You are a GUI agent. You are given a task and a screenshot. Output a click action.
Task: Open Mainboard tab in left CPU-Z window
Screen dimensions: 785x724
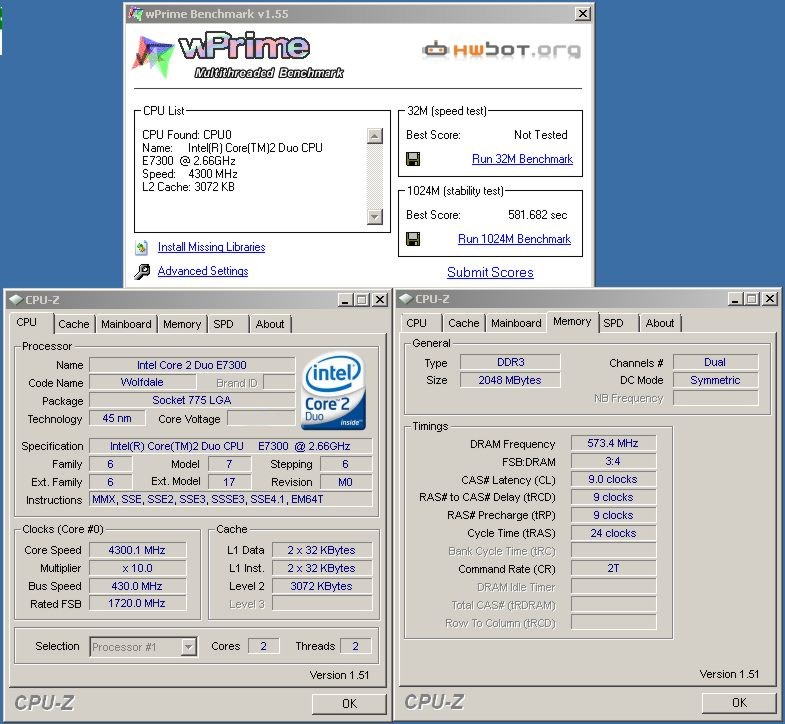click(x=126, y=324)
